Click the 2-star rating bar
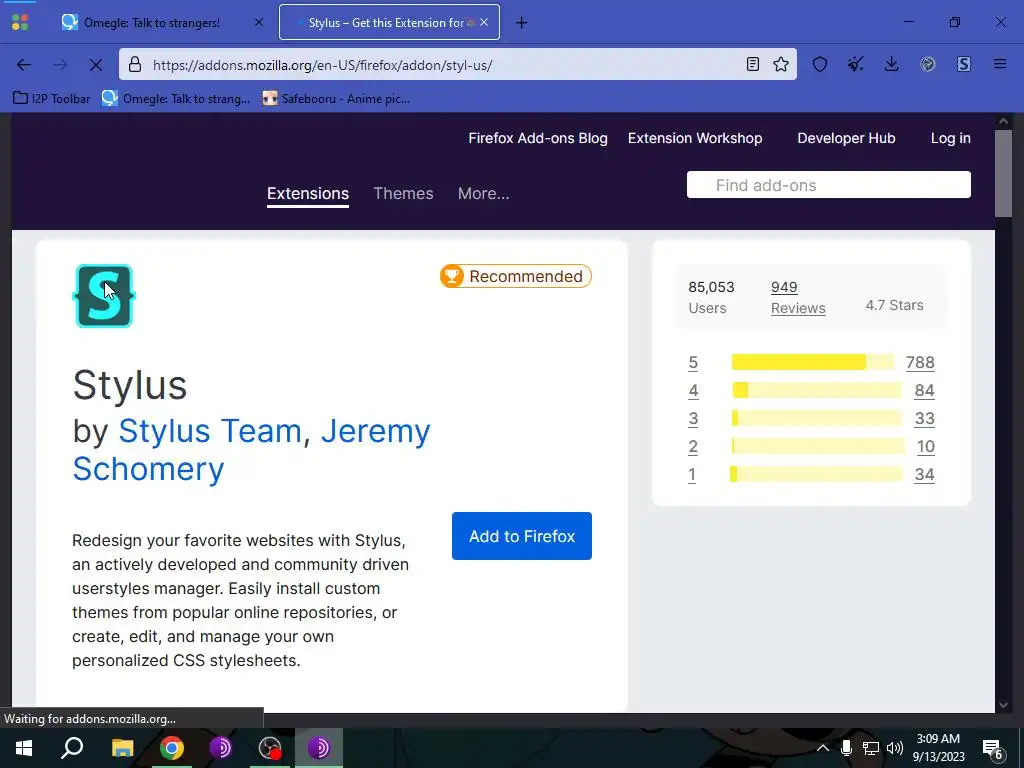1024x768 pixels. pos(818,447)
